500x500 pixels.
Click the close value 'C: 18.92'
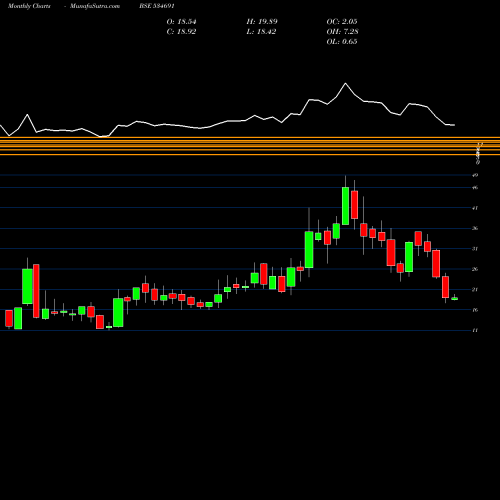tap(181, 32)
